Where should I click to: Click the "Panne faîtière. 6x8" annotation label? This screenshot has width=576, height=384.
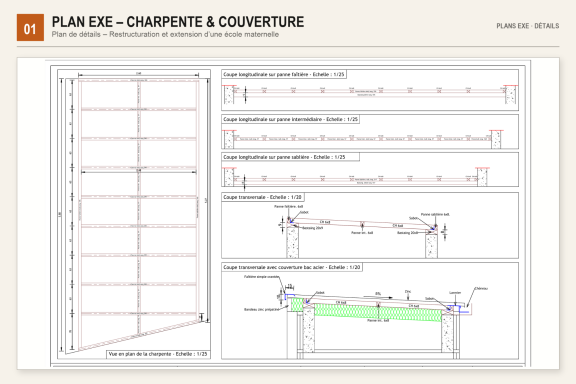point(288,207)
